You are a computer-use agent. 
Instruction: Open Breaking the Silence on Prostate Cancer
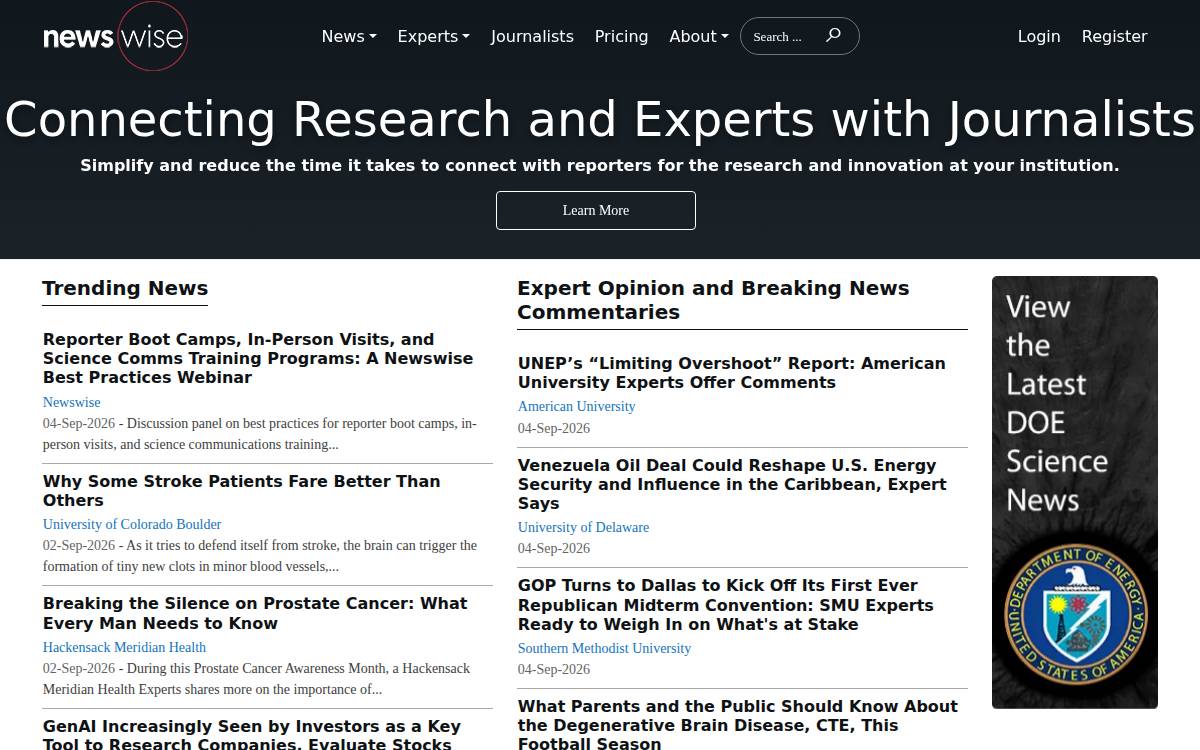pos(255,613)
